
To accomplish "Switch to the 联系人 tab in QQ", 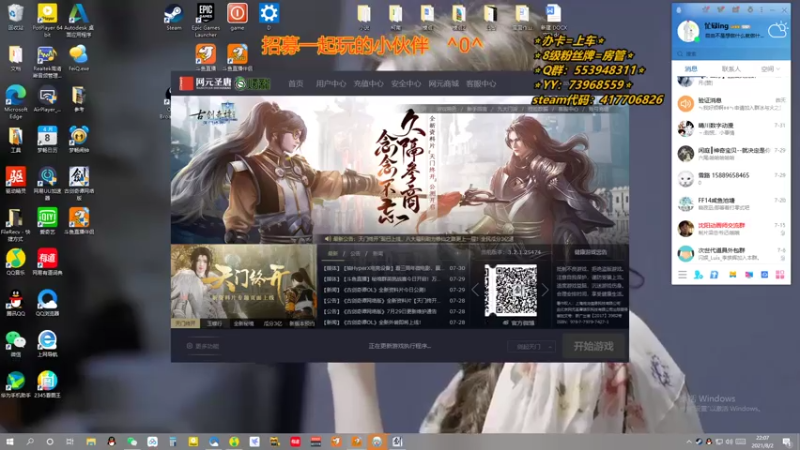I will pyautogui.click(x=731, y=68).
